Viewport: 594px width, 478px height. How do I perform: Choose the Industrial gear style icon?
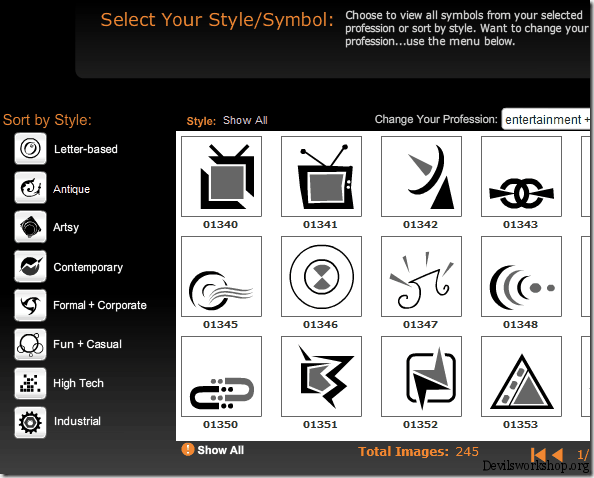click(30, 423)
